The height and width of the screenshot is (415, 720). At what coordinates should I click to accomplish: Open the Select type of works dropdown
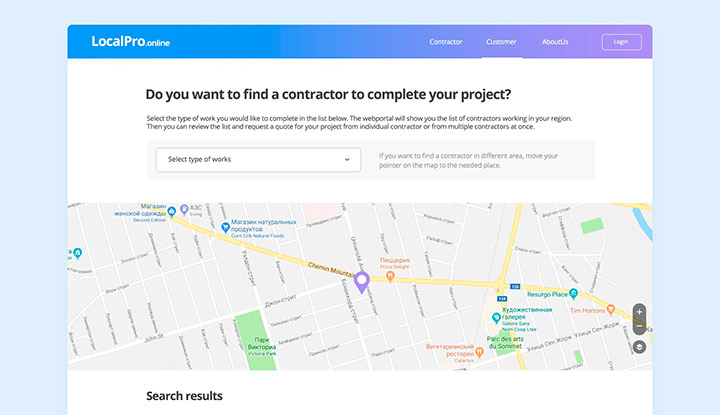tap(258, 159)
